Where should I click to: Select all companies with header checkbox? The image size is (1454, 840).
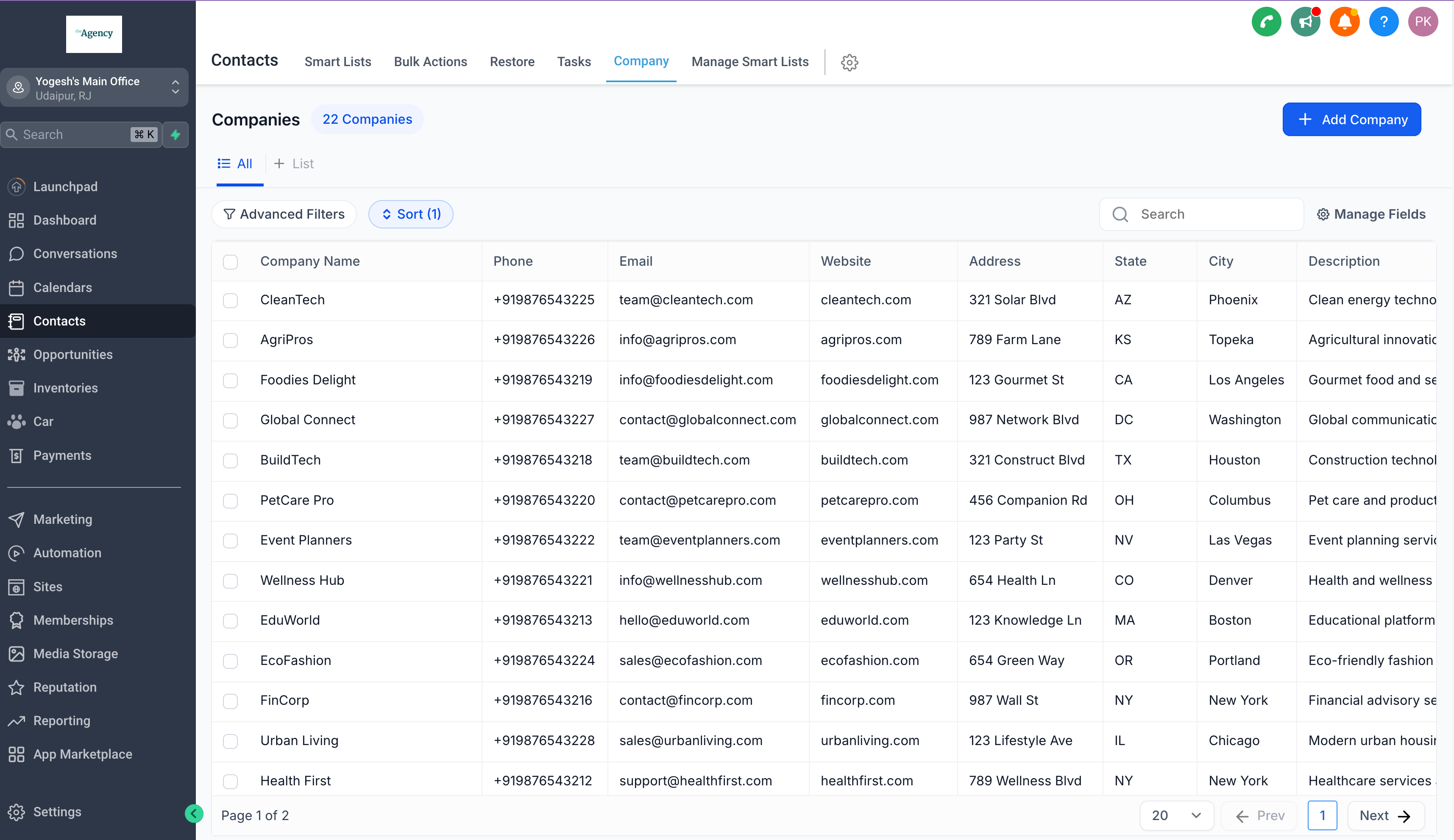click(231, 261)
